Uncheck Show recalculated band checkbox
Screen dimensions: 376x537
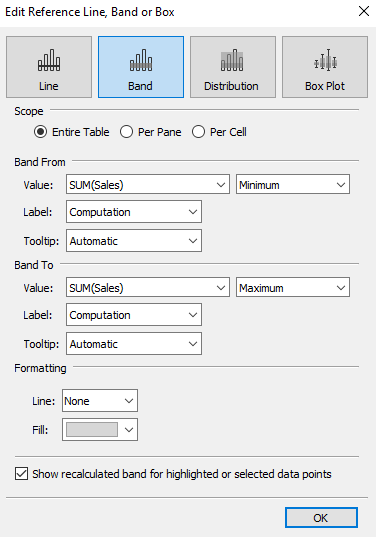click(21, 474)
